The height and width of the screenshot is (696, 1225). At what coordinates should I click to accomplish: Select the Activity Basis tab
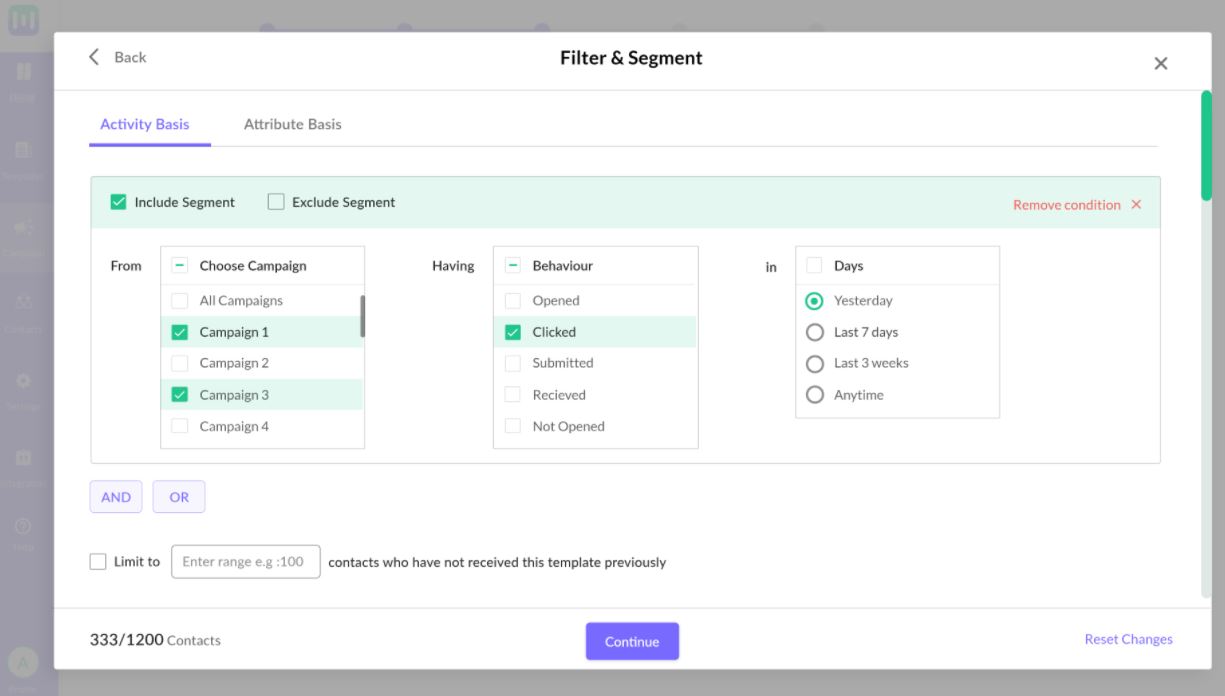click(x=145, y=124)
